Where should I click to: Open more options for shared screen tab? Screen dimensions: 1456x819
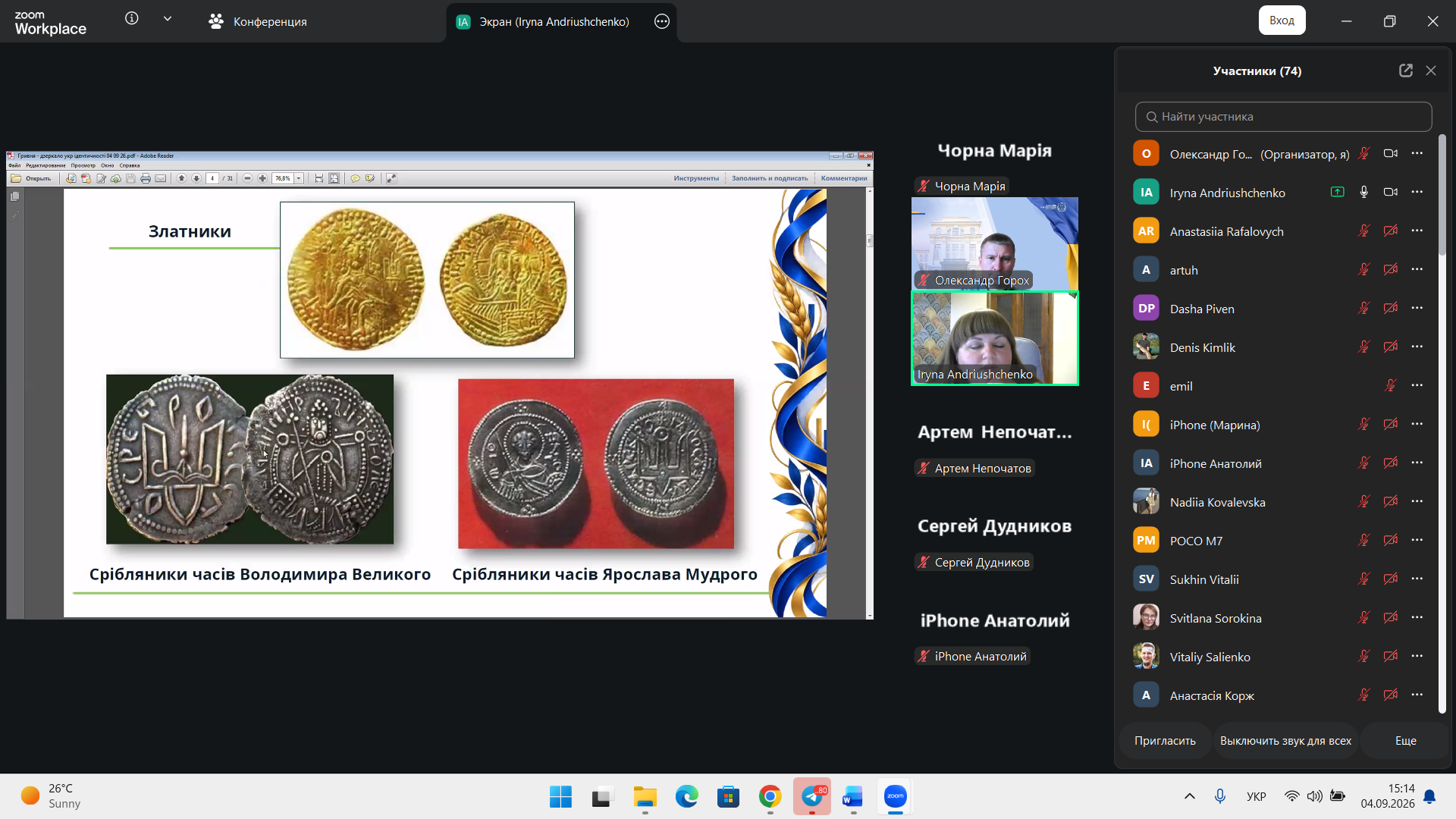[661, 21]
